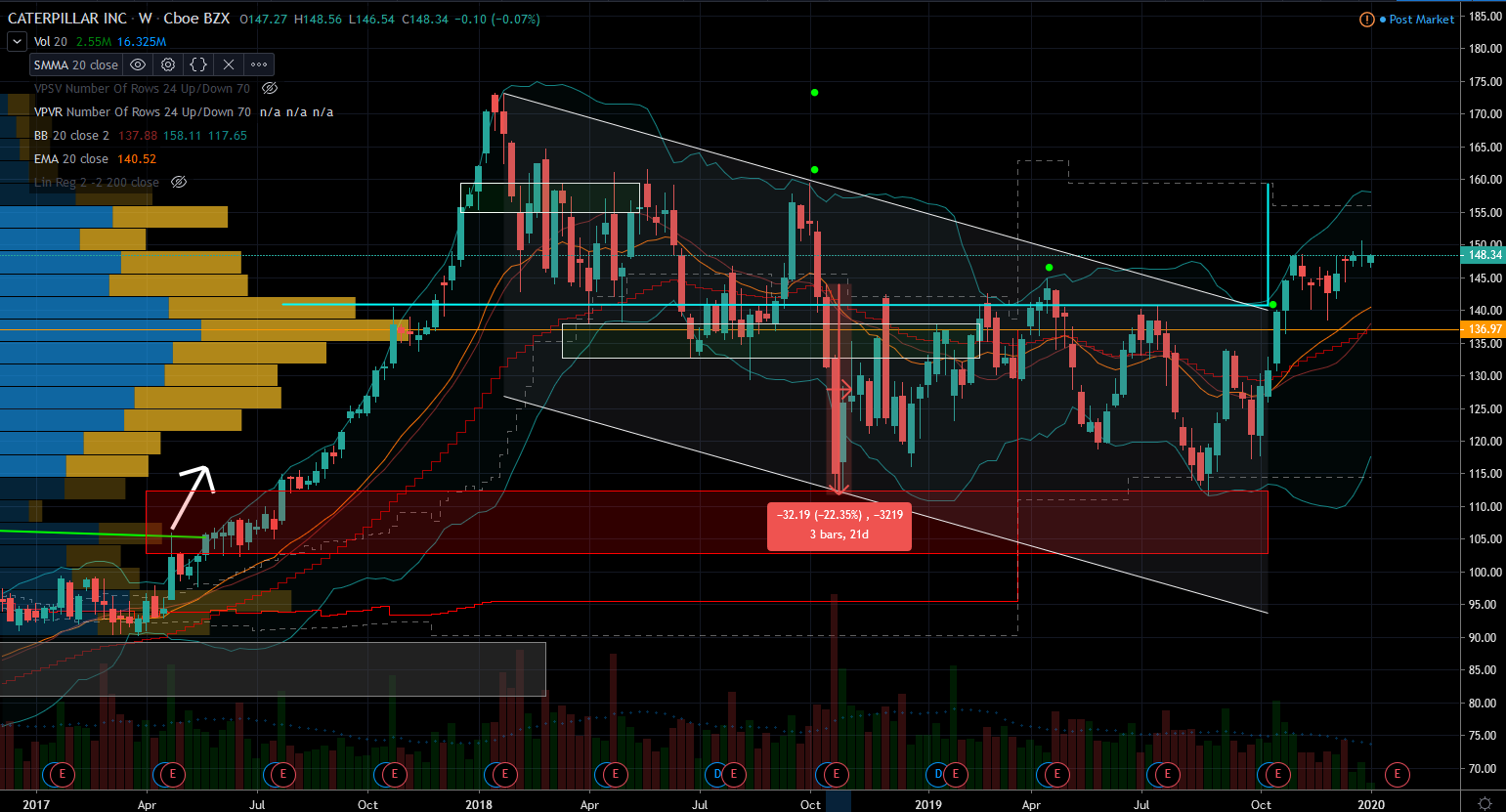1506x812 pixels.
Task: Click the 2020 label on the time axis
Action: pos(1371,804)
